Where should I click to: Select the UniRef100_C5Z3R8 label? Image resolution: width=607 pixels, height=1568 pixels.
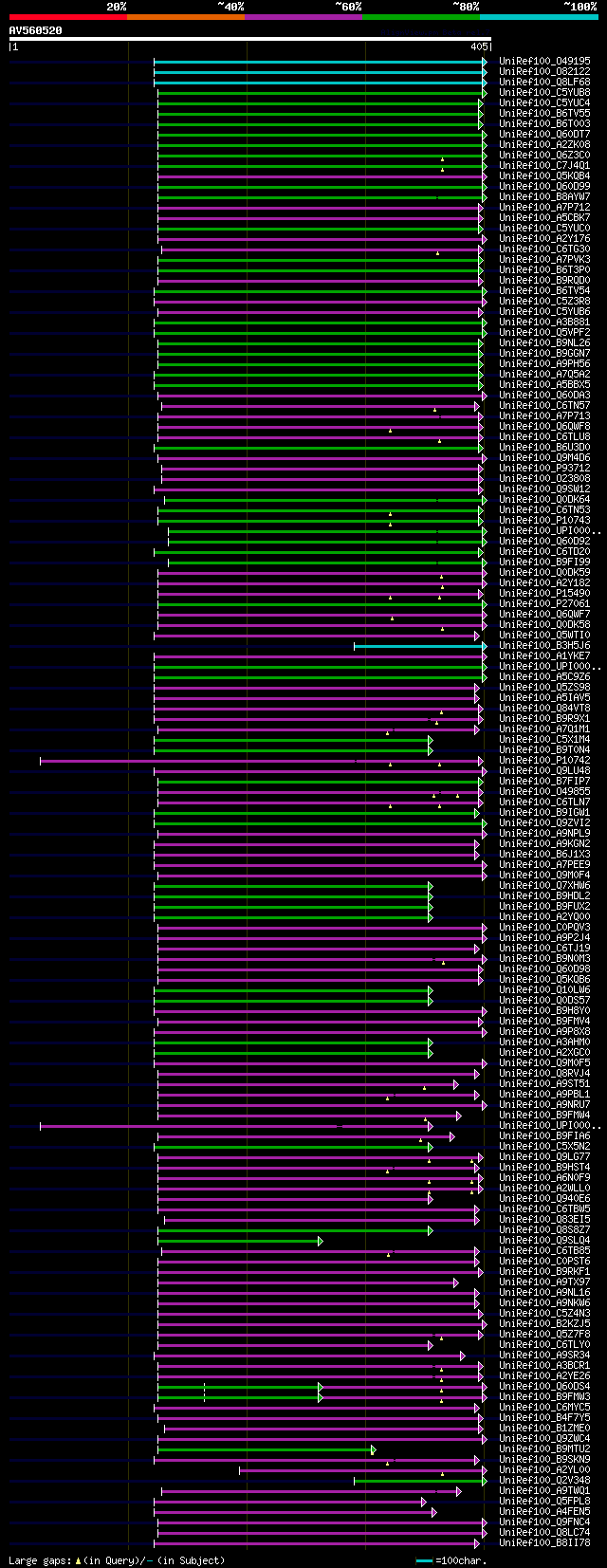(x=544, y=302)
